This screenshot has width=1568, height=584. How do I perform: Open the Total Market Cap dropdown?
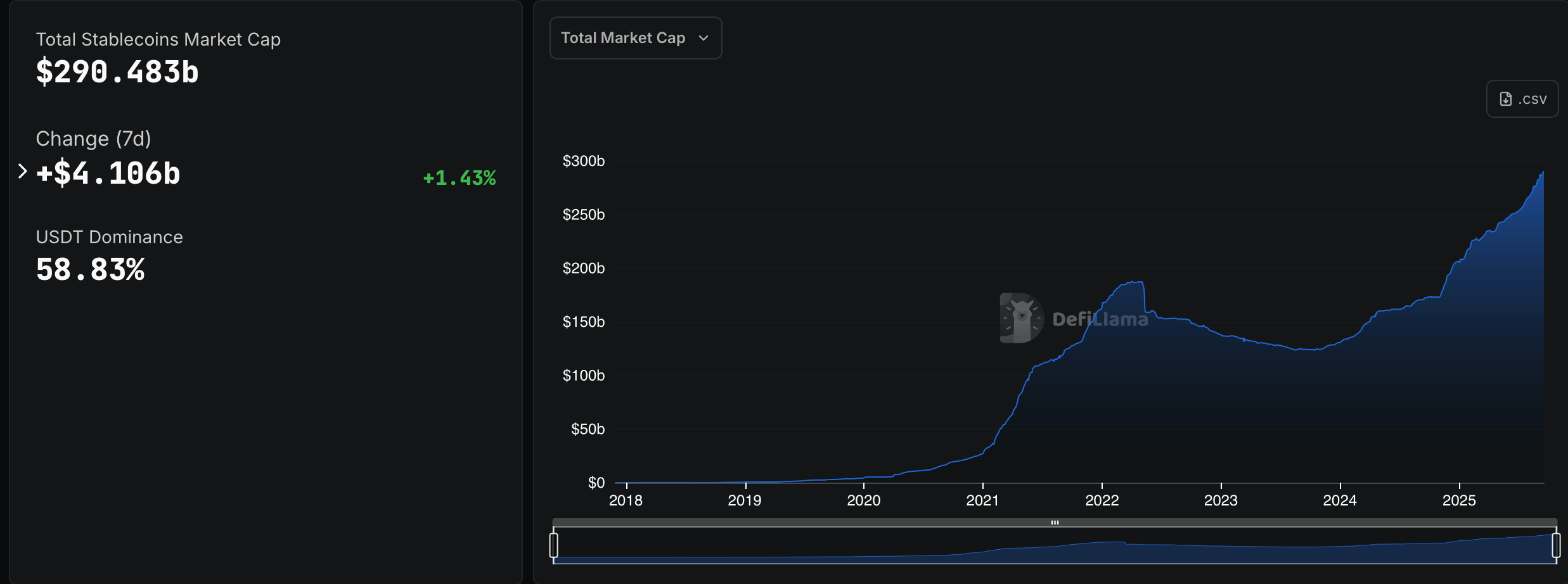[x=635, y=37]
